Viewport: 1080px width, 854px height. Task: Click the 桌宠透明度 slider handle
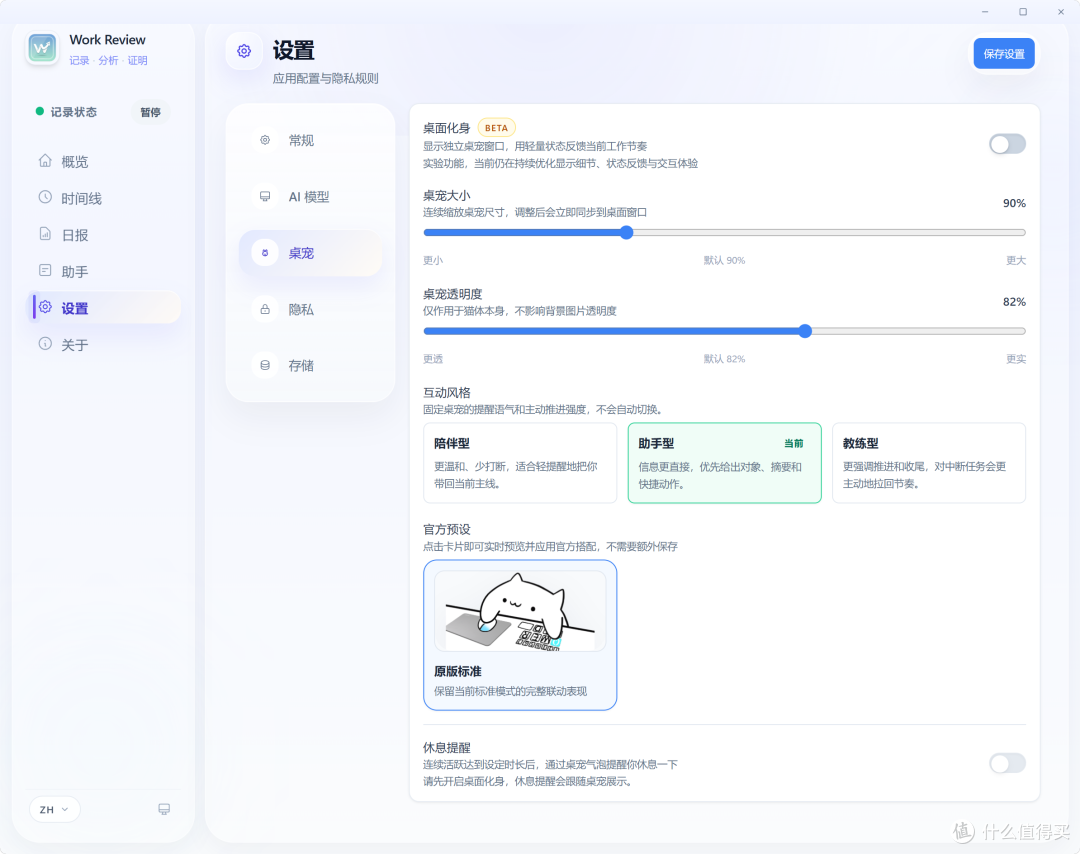[805, 331]
